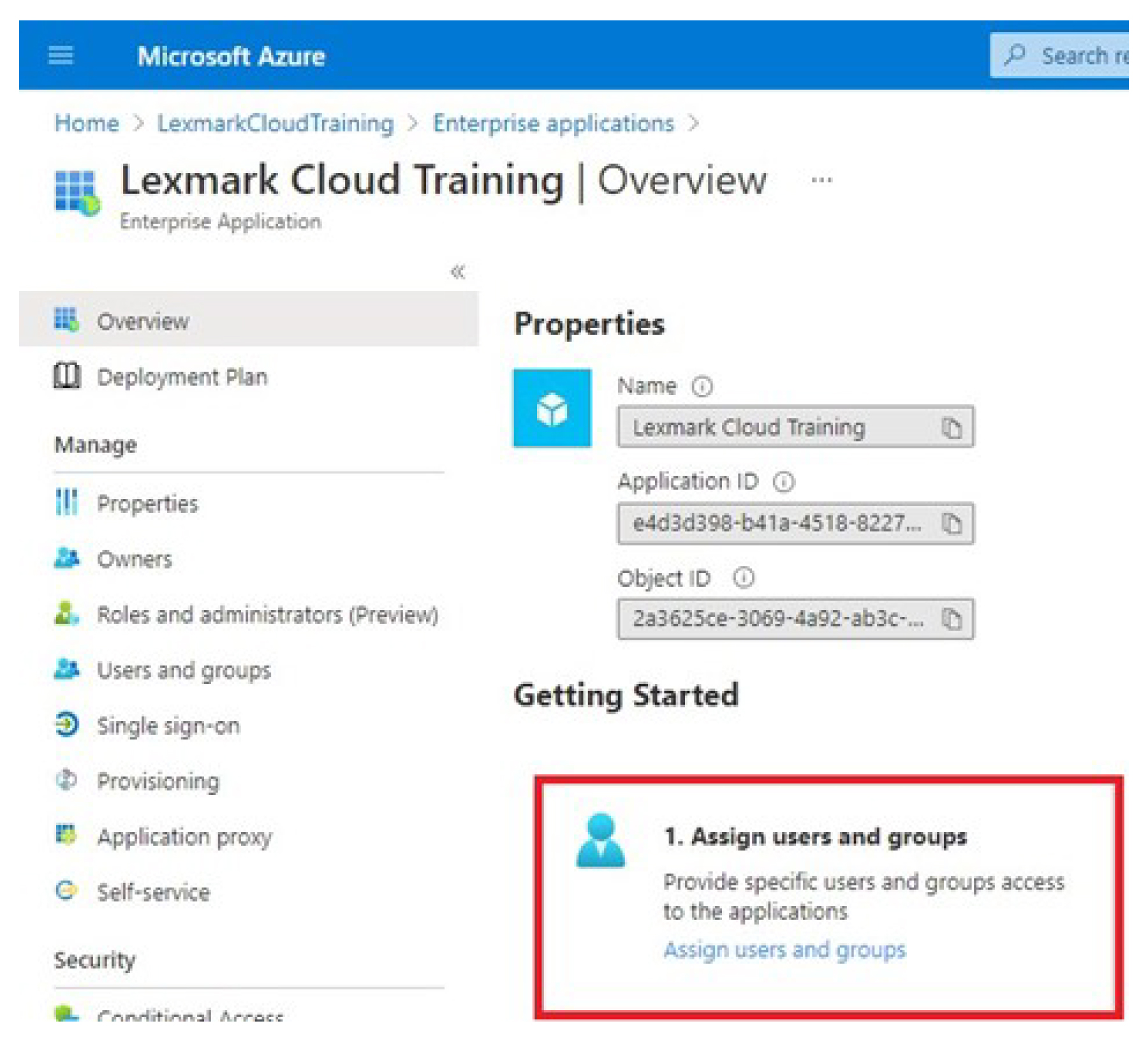Select Overview in the sidebar
This screenshot has width=1148, height=1040.
click(142, 322)
